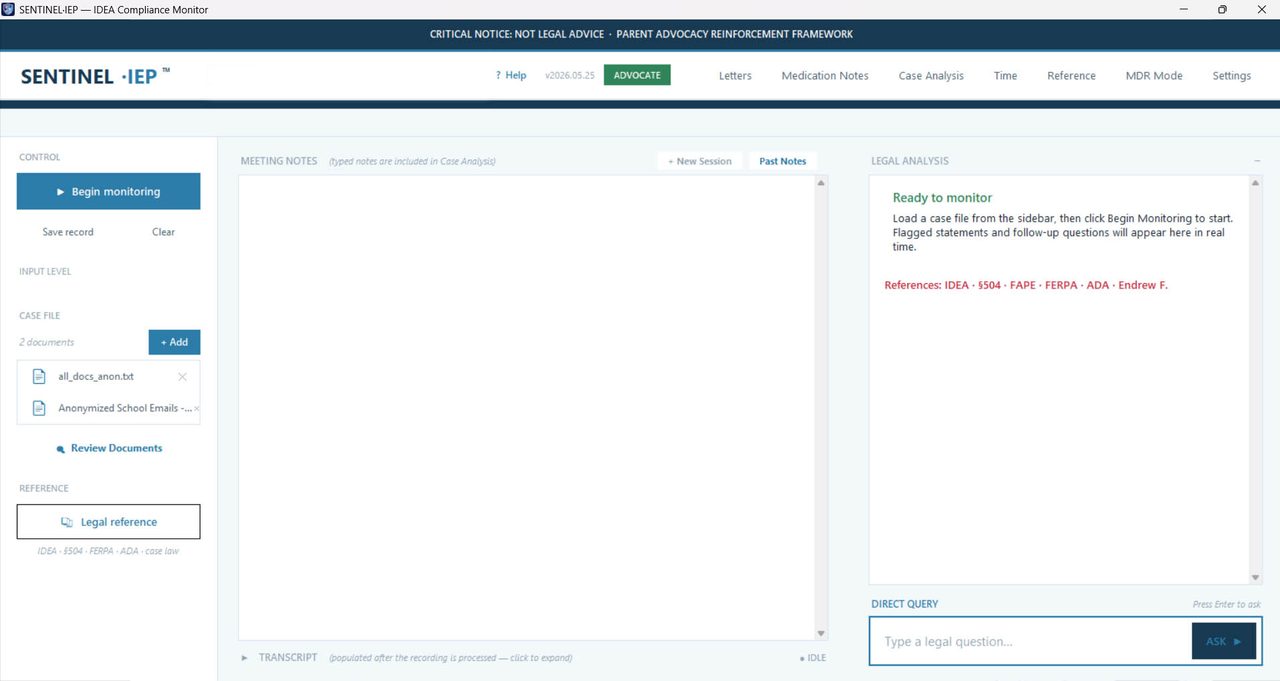
Task: Open the Reference menu item
Action: click(1071, 76)
